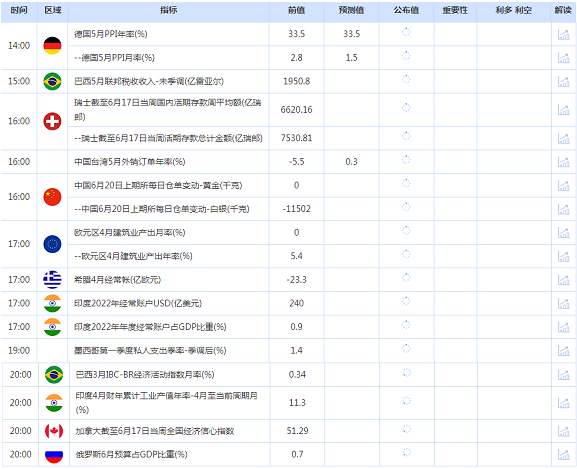Click loading spinner in 俄罗斯6月预算占GDP比重 row
The height and width of the screenshot is (469, 577).
pos(406,452)
